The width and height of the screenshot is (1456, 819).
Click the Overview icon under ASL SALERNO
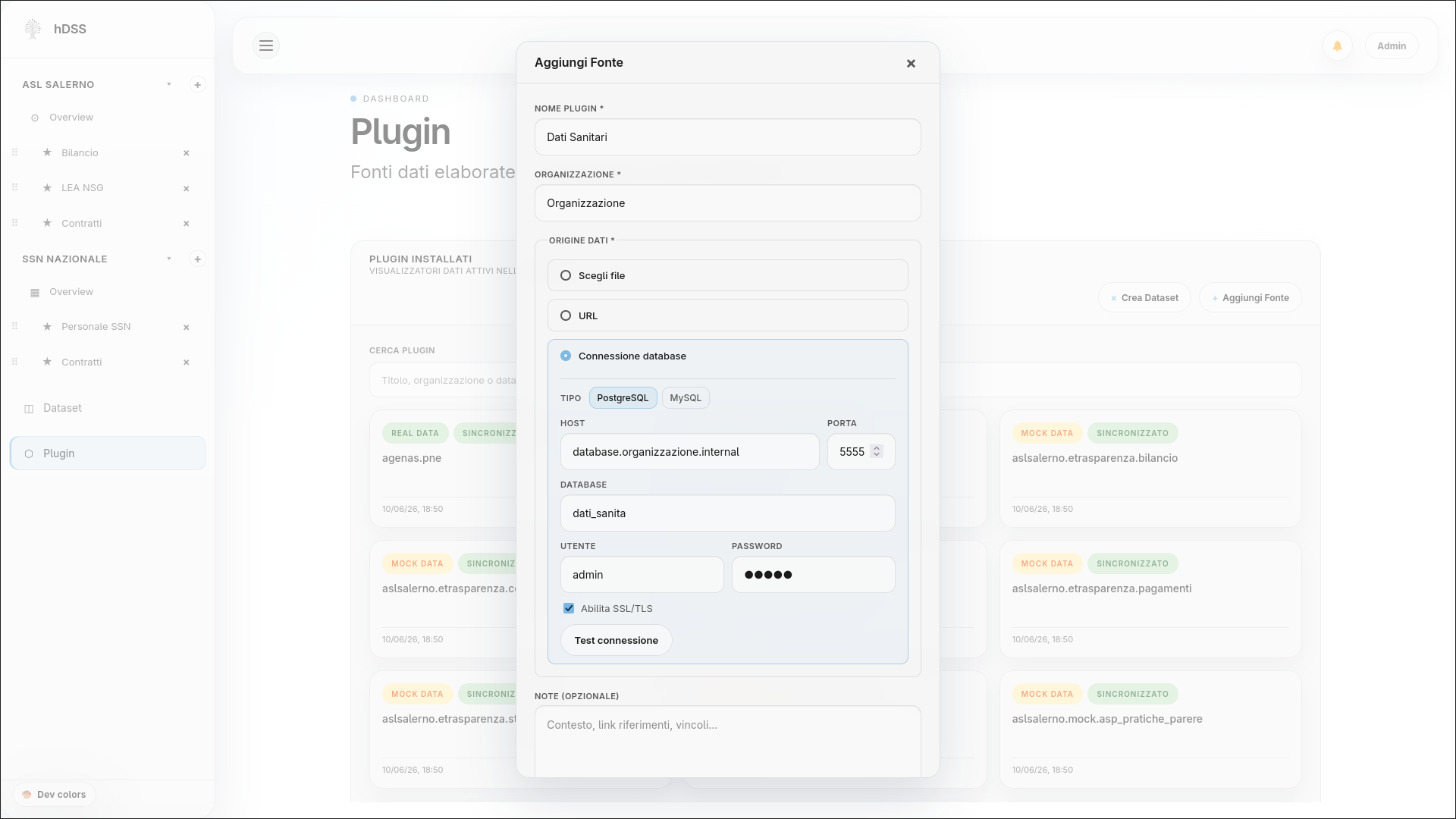tap(35, 118)
